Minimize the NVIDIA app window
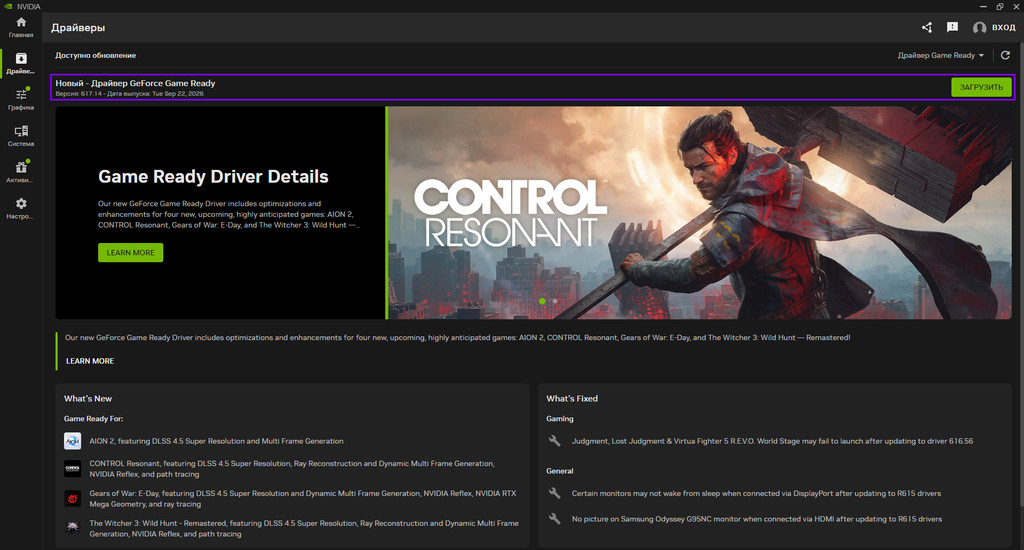The width and height of the screenshot is (1024, 550). click(983, 6)
